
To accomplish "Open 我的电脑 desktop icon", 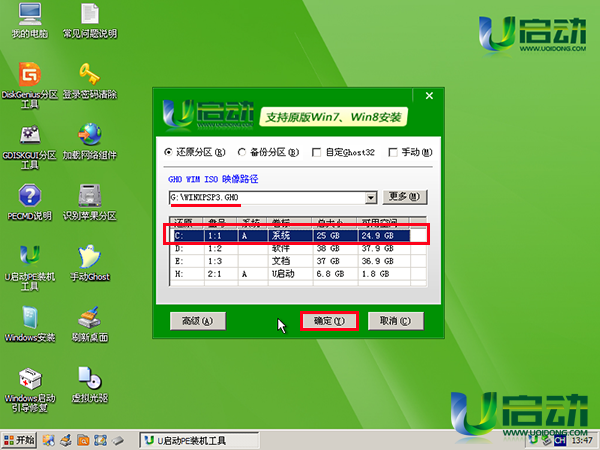I will [x=30, y=17].
